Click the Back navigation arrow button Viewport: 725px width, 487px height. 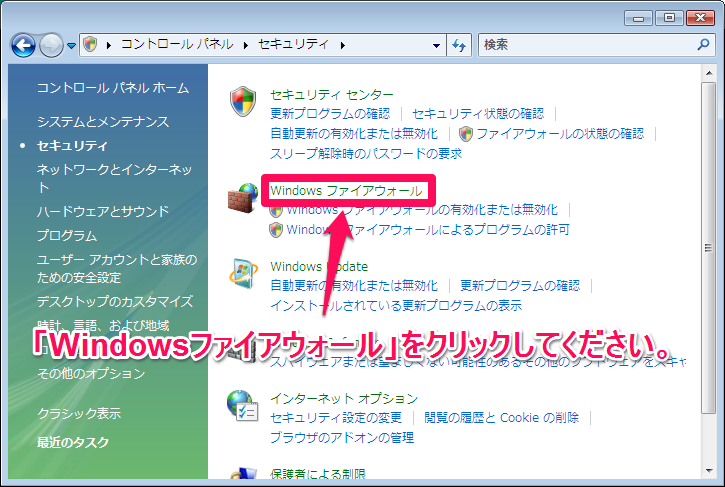point(23,45)
